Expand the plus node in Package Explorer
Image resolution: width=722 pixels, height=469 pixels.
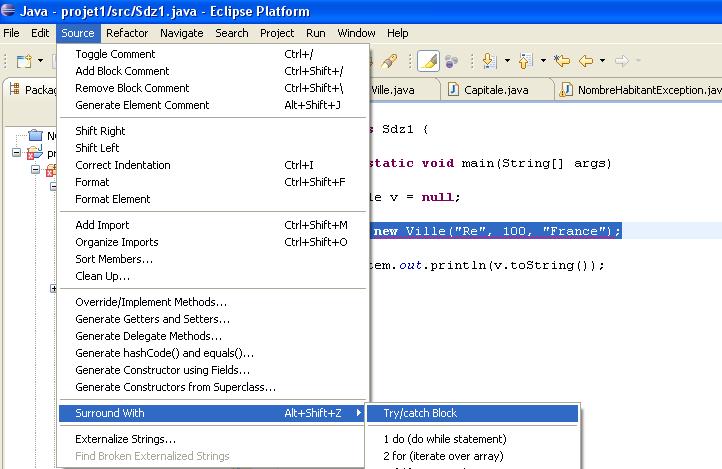click(53, 288)
